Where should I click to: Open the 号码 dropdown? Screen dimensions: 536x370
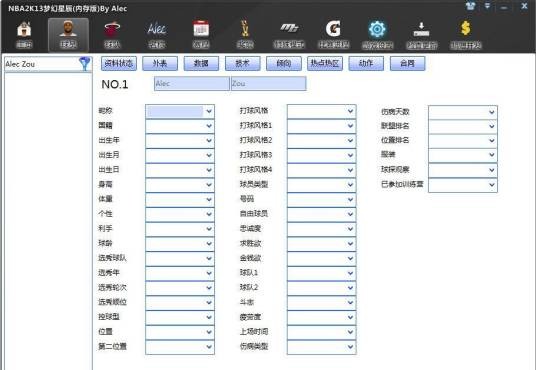tap(321, 200)
